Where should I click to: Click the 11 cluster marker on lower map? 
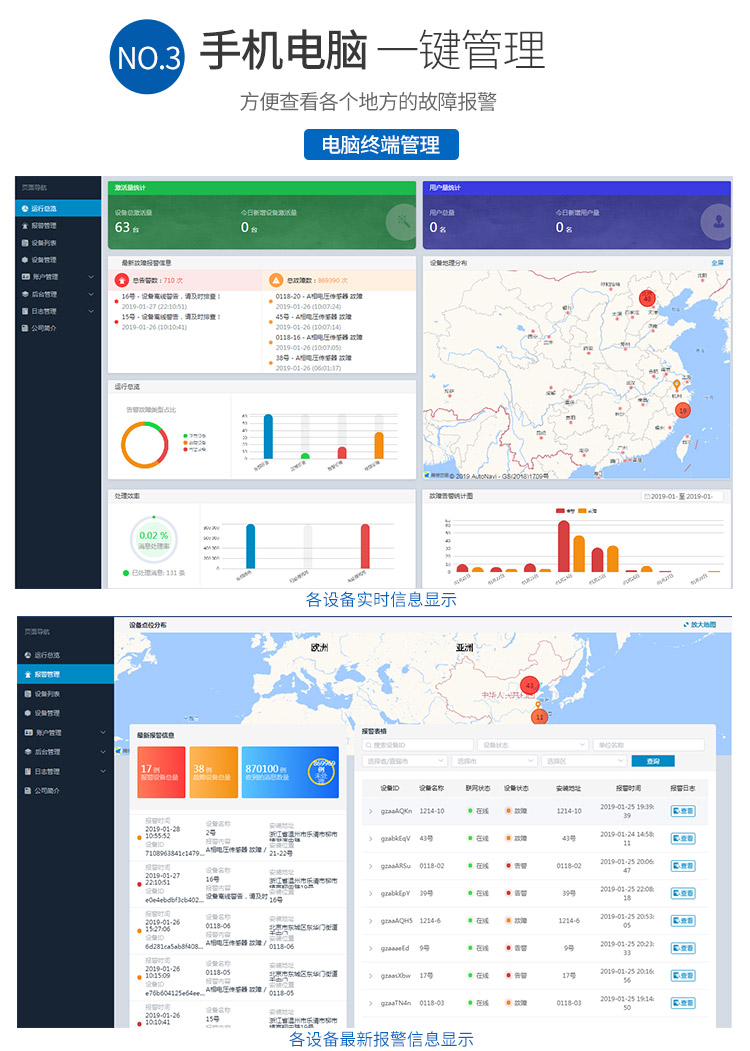coord(539,716)
